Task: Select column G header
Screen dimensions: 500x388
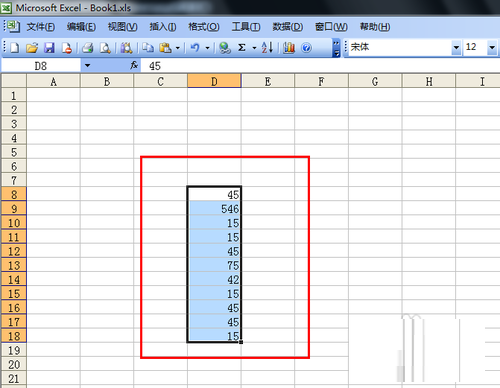Action: (375, 81)
